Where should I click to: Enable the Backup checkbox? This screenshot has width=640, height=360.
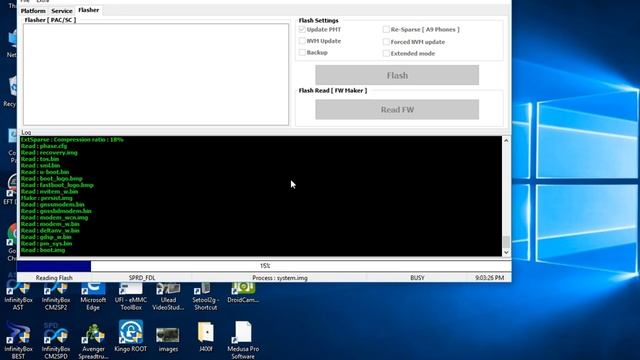click(x=302, y=52)
